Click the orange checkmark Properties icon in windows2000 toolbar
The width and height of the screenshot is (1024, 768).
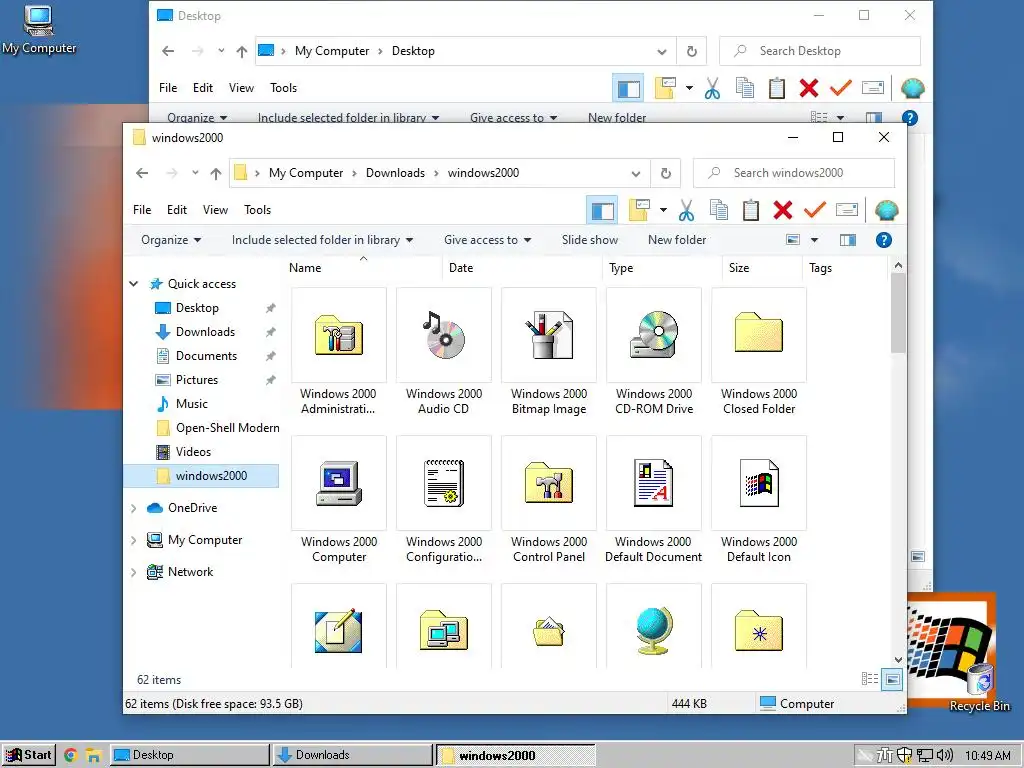[814, 210]
